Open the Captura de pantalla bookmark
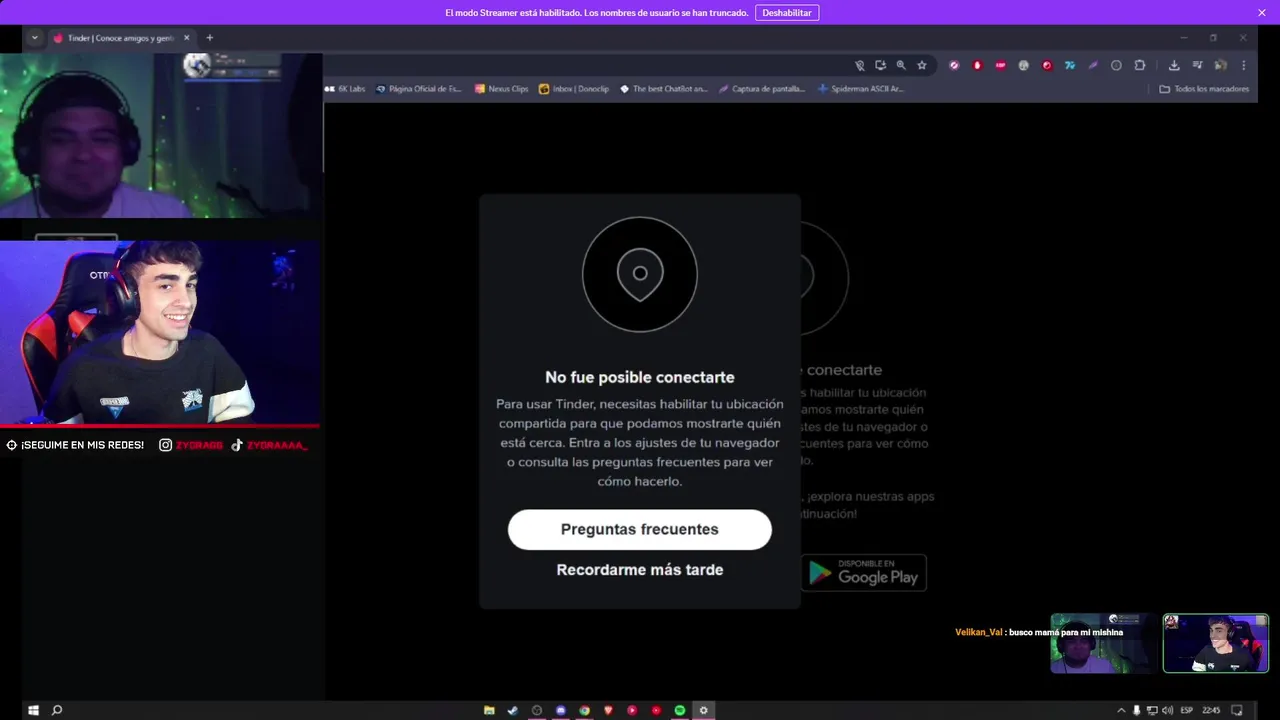The height and width of the screenshot is (720, 1280). tap(762, 89)
